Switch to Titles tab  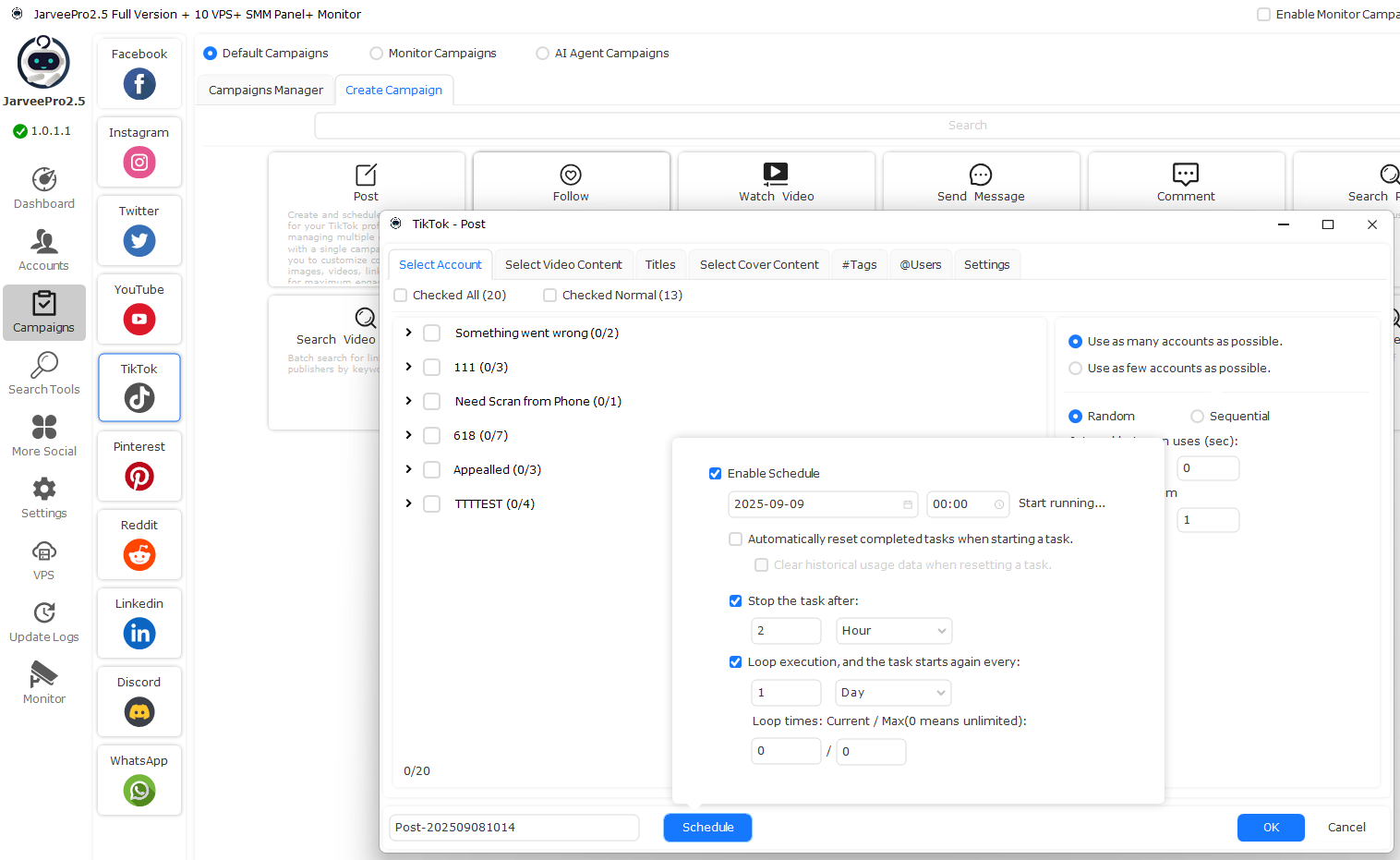pyautogui.click(x=660, y=265)
